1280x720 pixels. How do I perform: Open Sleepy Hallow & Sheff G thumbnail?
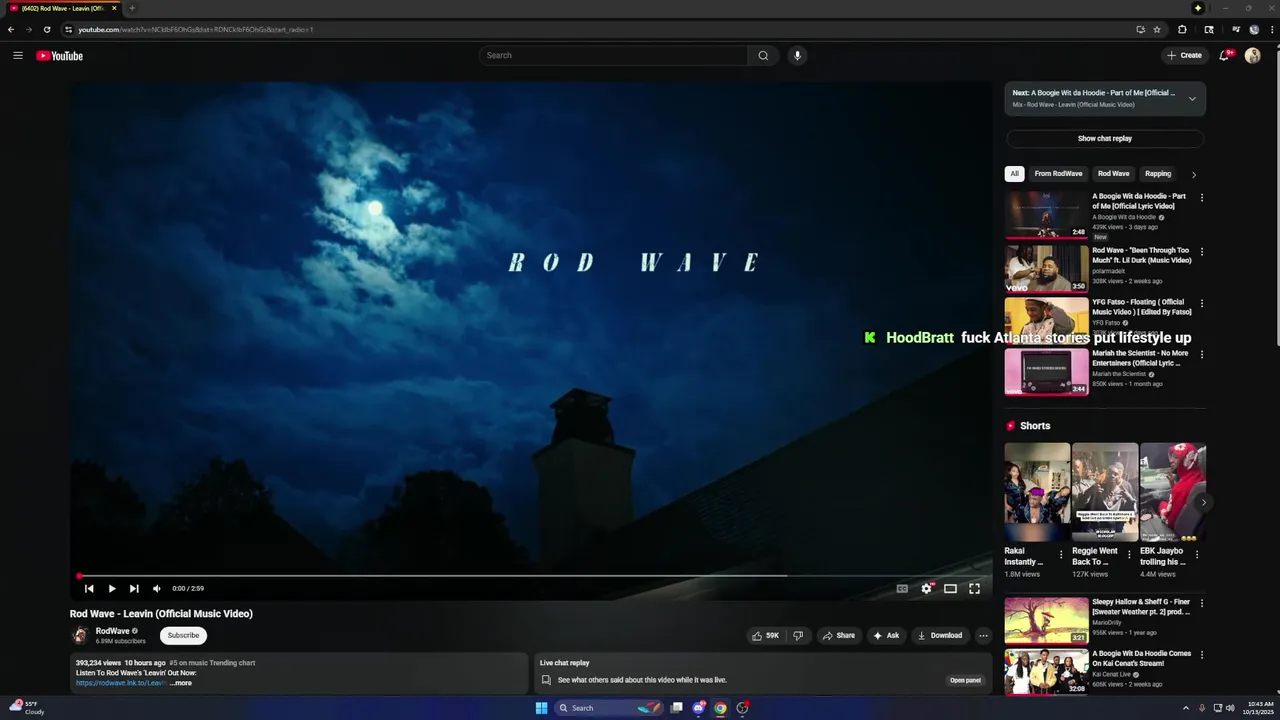(1046, 620)
